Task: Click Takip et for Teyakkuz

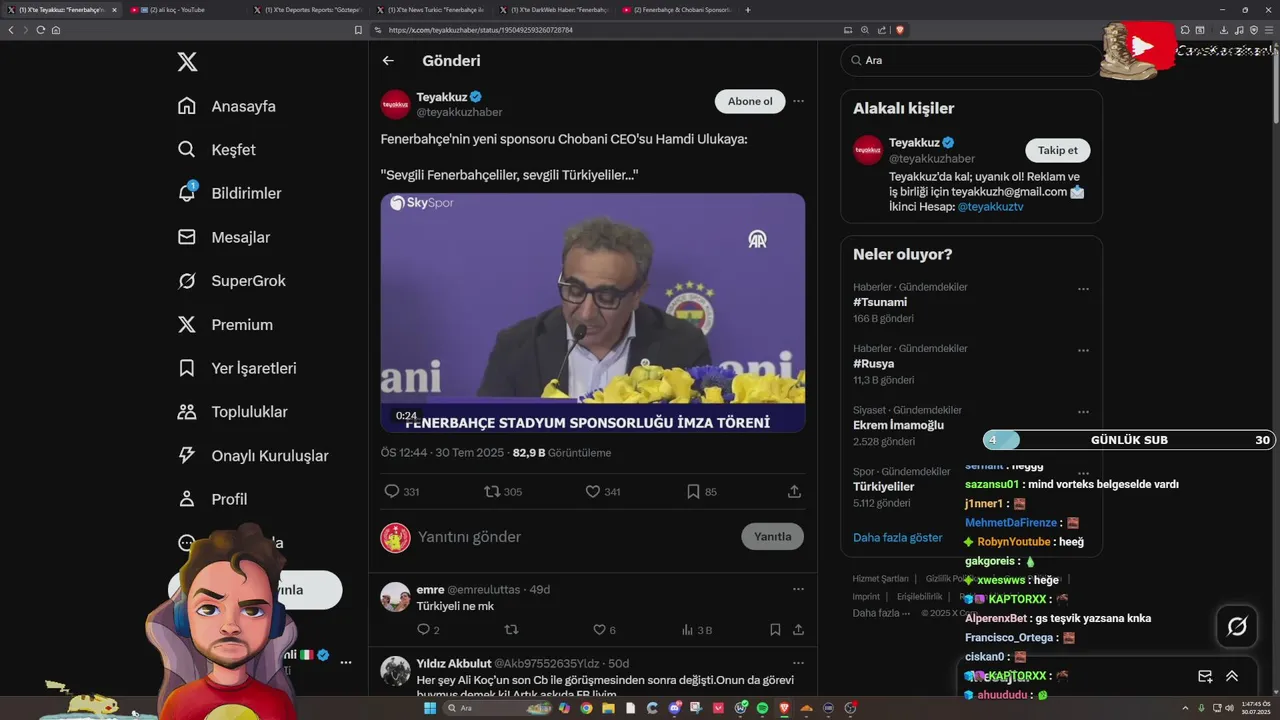Action: point(1057,150)
